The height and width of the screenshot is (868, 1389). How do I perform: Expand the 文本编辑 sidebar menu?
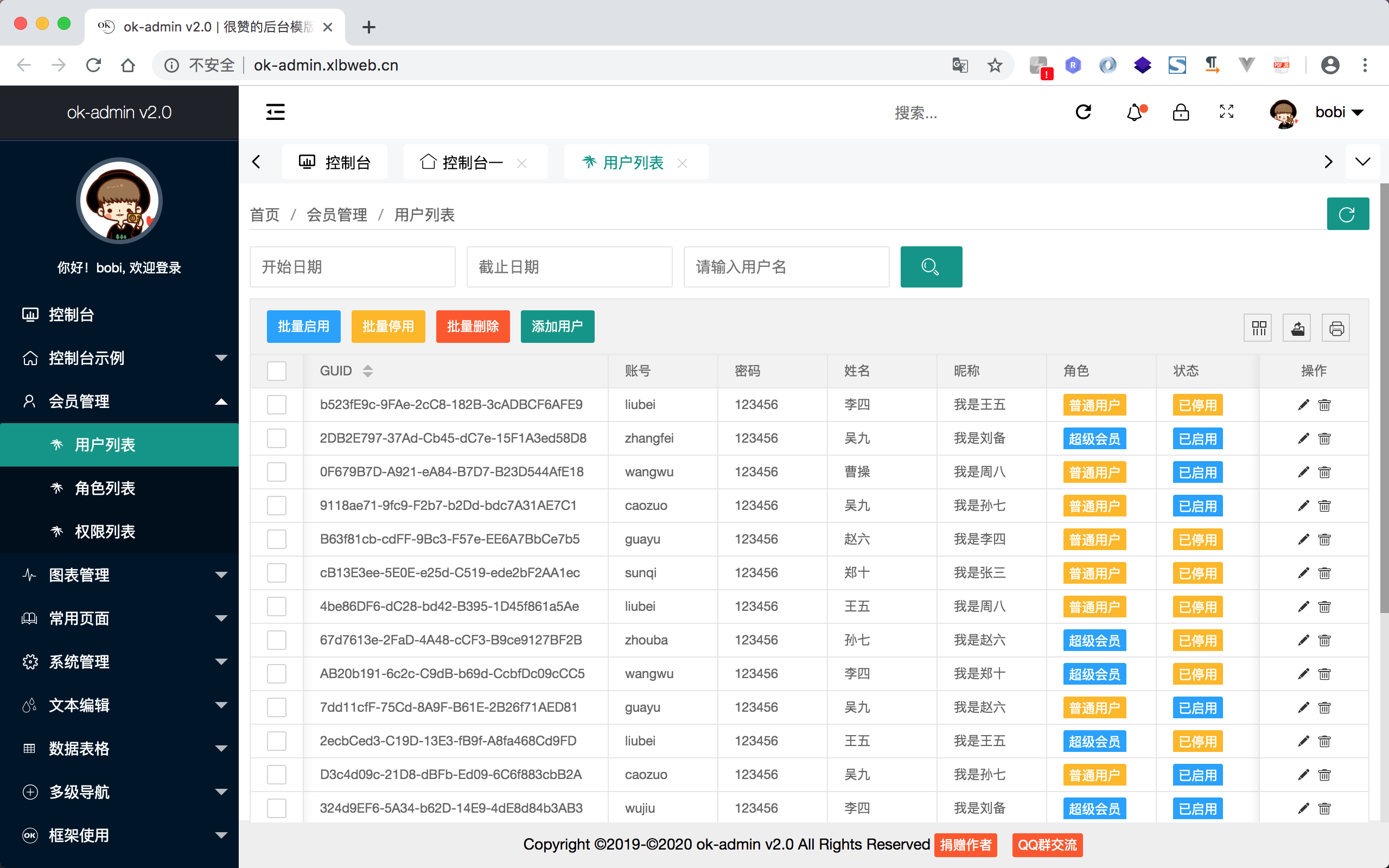click(x=119, y=705)
